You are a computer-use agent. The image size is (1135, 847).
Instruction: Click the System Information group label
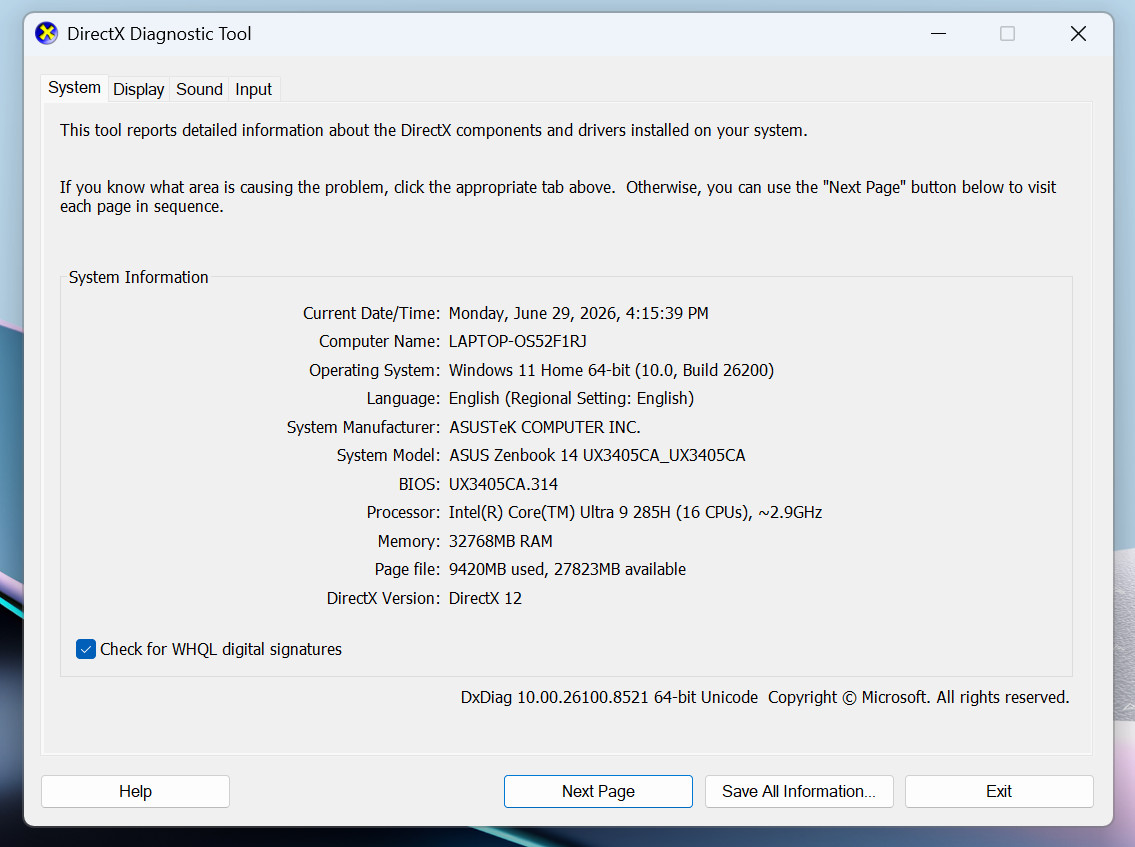pos(138,277)
